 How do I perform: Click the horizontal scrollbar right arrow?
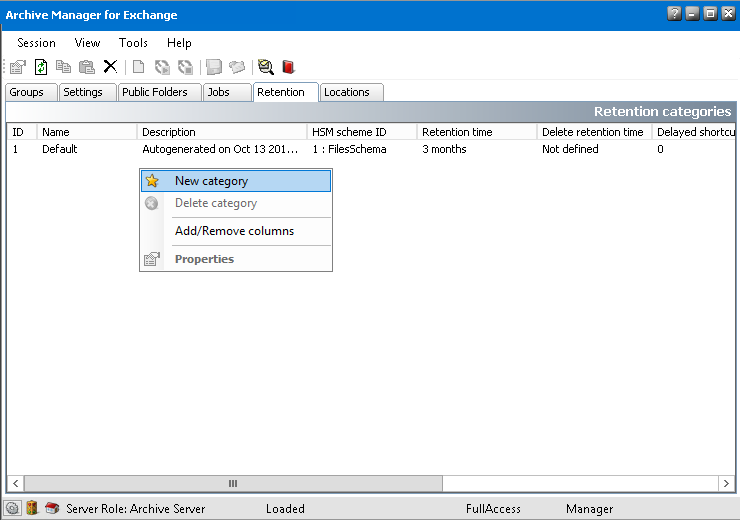pos(726,483)
